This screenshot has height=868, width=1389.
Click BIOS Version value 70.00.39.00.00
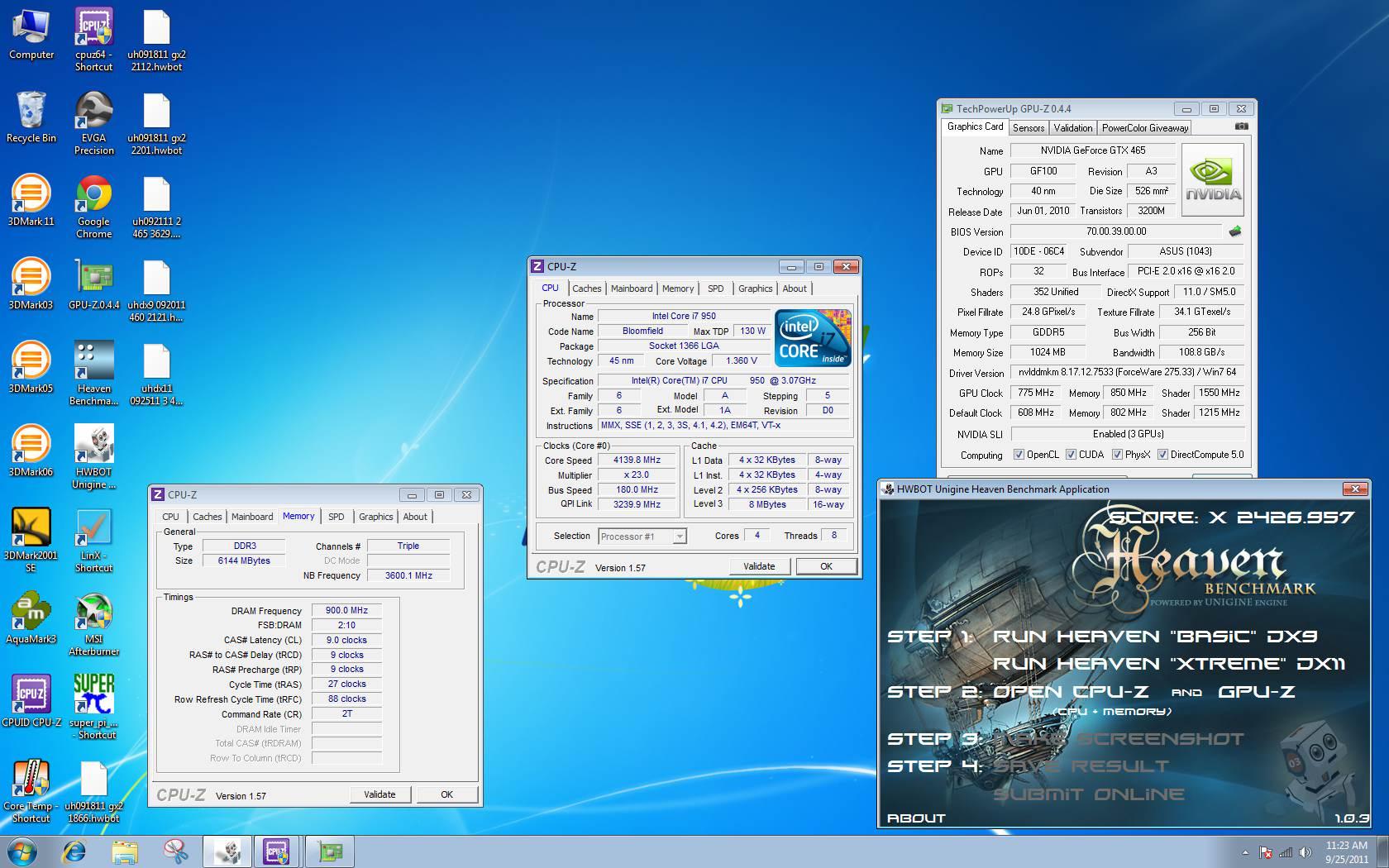point(1115,231)
